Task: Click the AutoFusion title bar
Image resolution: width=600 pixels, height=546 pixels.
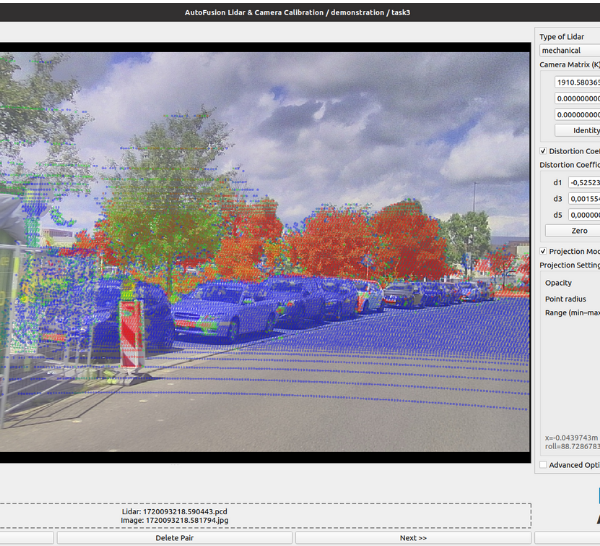Action: [299, 12]
